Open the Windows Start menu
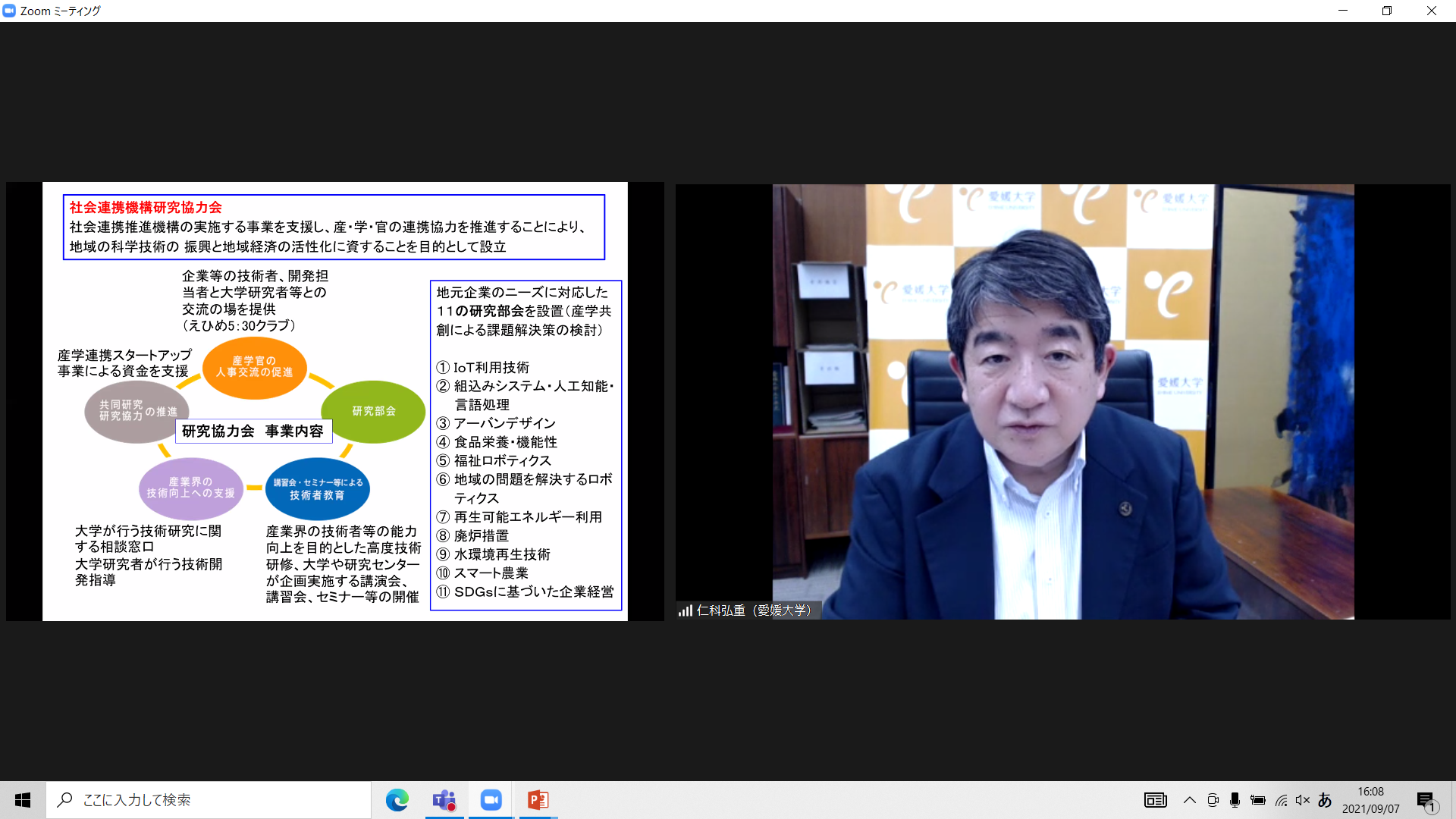 [23, 800]
